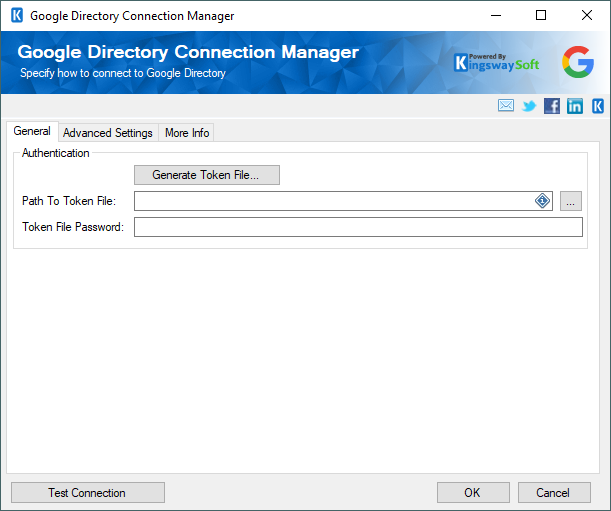
Task: Click Test Connection button
Action: click(x=88, y=493)
